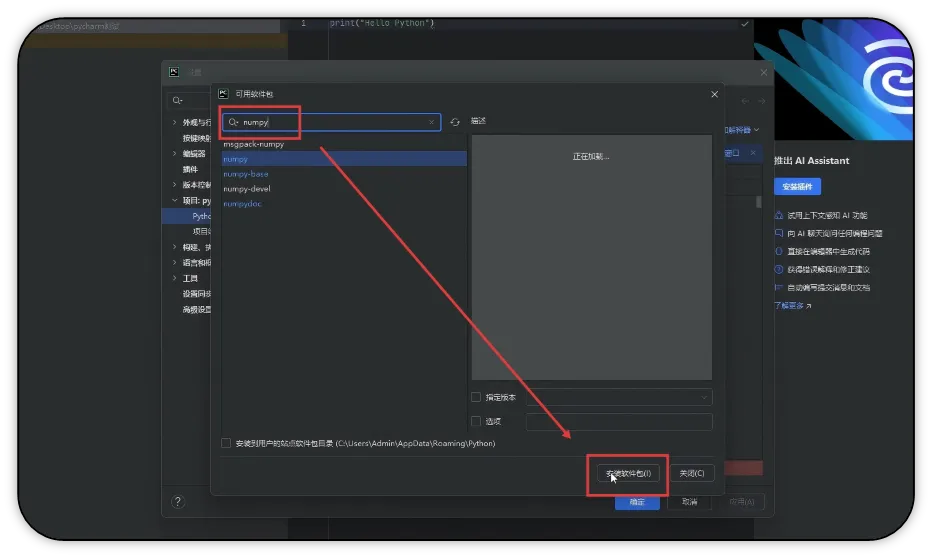The image size is (932, 558).
Task: Click the Settings packages list scrollbar thumb
Action: 758,202
